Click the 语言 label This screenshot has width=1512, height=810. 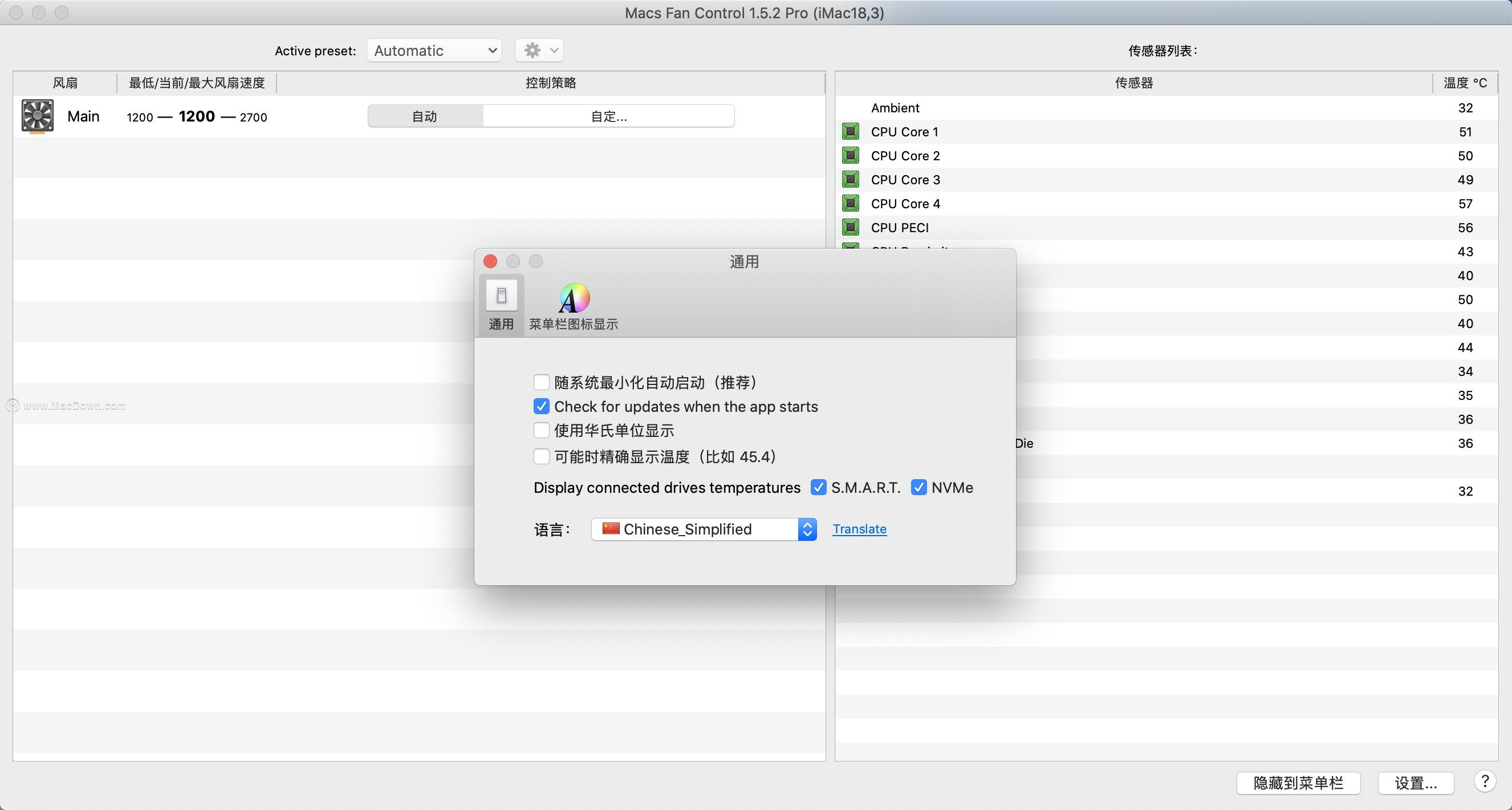(552, 530)
